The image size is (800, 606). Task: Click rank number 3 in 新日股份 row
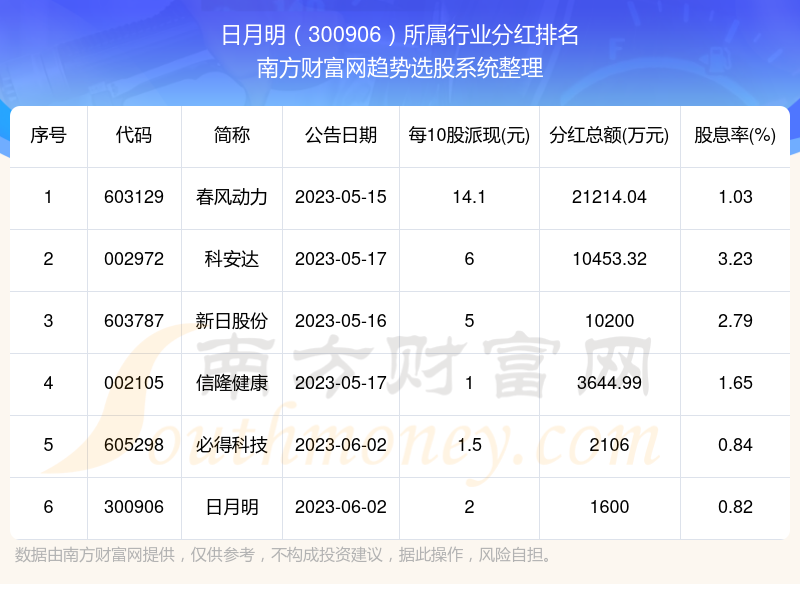click(x=48, y=321)
